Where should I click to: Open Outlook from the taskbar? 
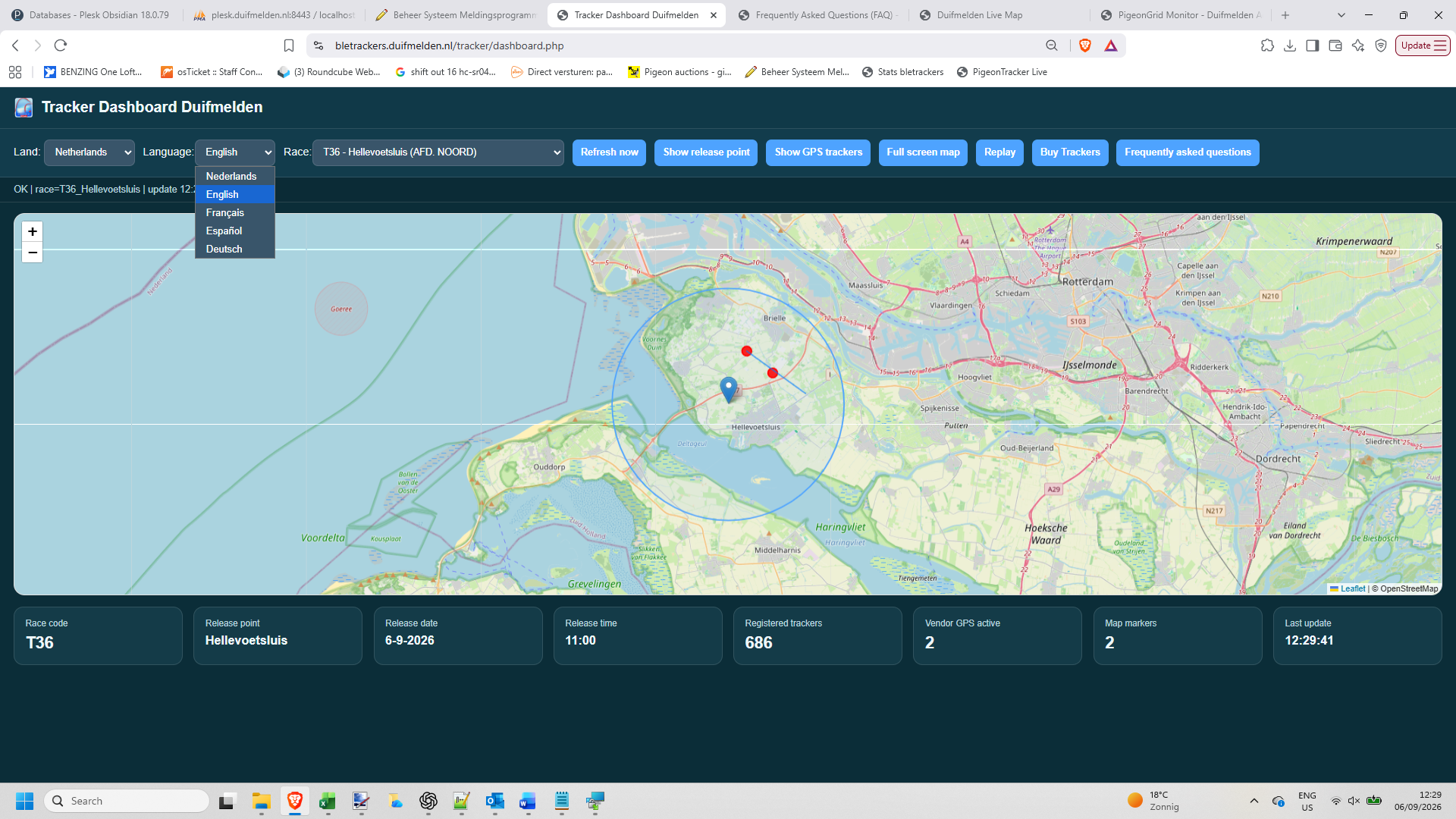(494, 801)
